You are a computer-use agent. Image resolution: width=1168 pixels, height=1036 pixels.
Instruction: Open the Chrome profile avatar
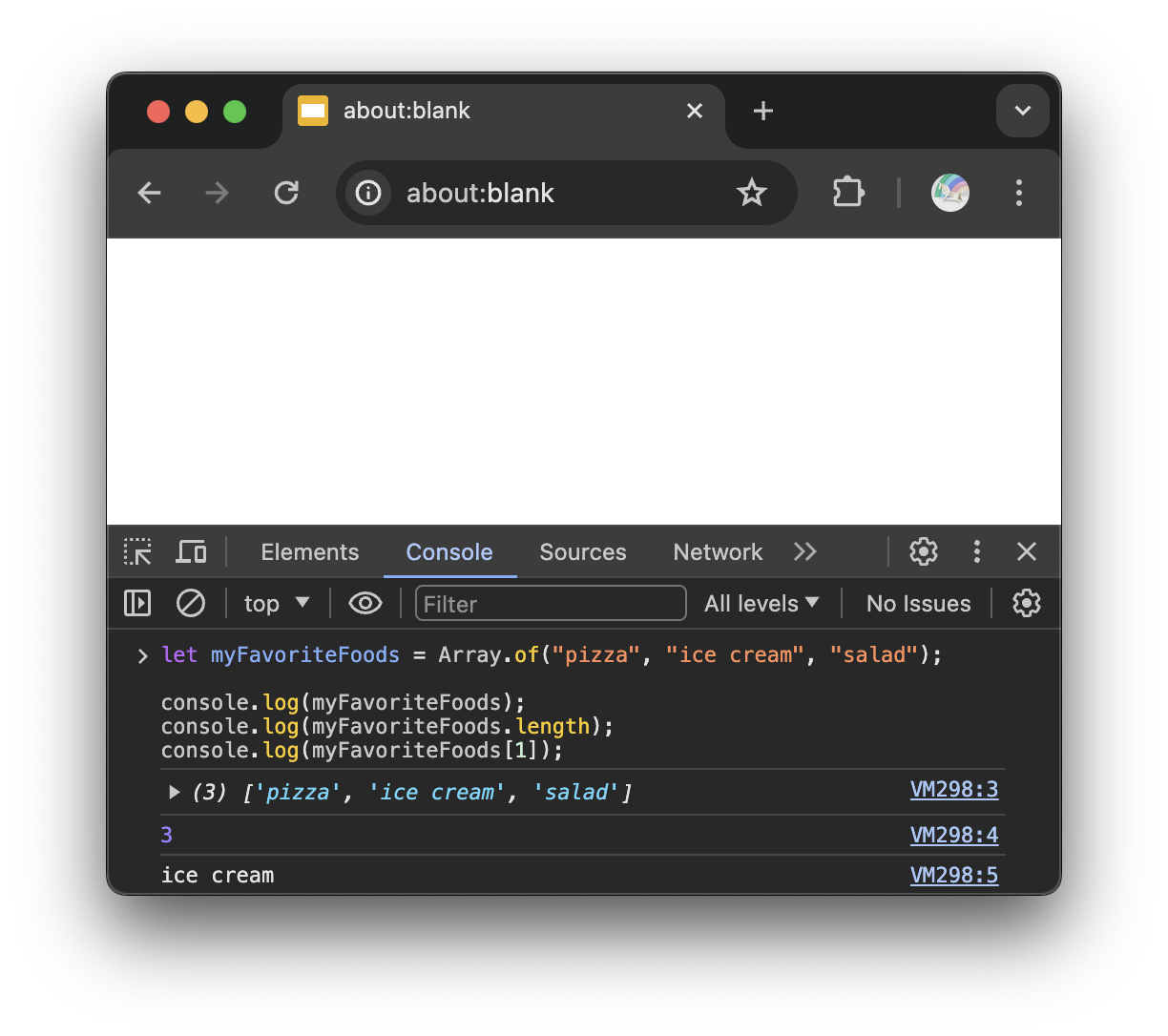coord(950,193)
